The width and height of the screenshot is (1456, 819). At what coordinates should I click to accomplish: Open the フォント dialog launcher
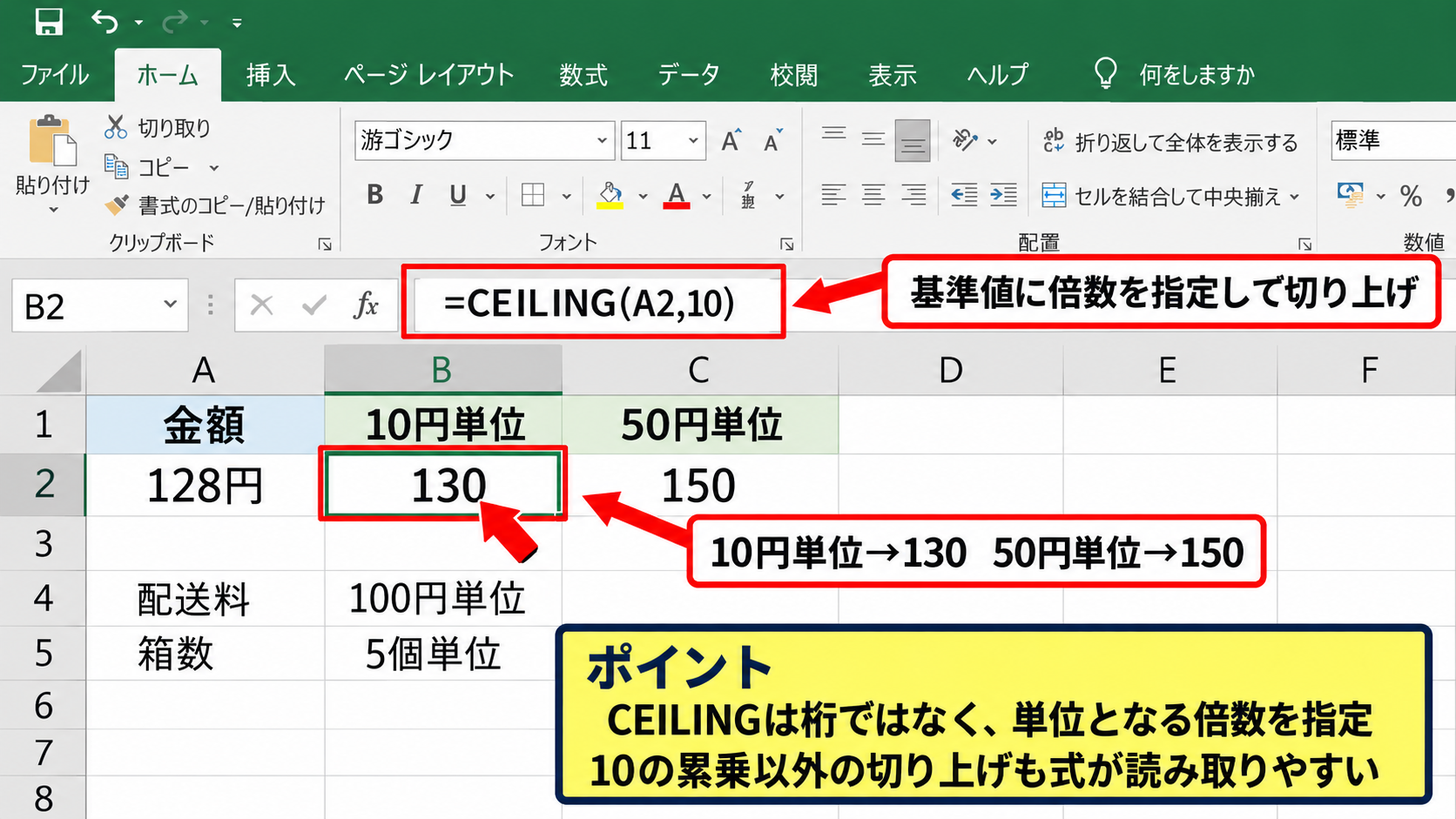pyautogui.click(x=786, y=244)
